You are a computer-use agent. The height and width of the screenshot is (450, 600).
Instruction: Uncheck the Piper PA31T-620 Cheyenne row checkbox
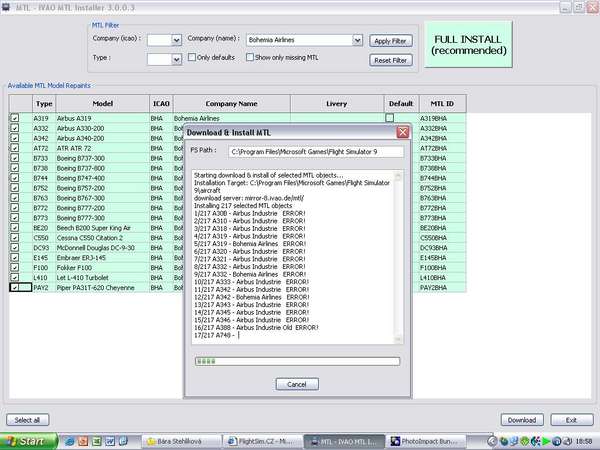14,287
